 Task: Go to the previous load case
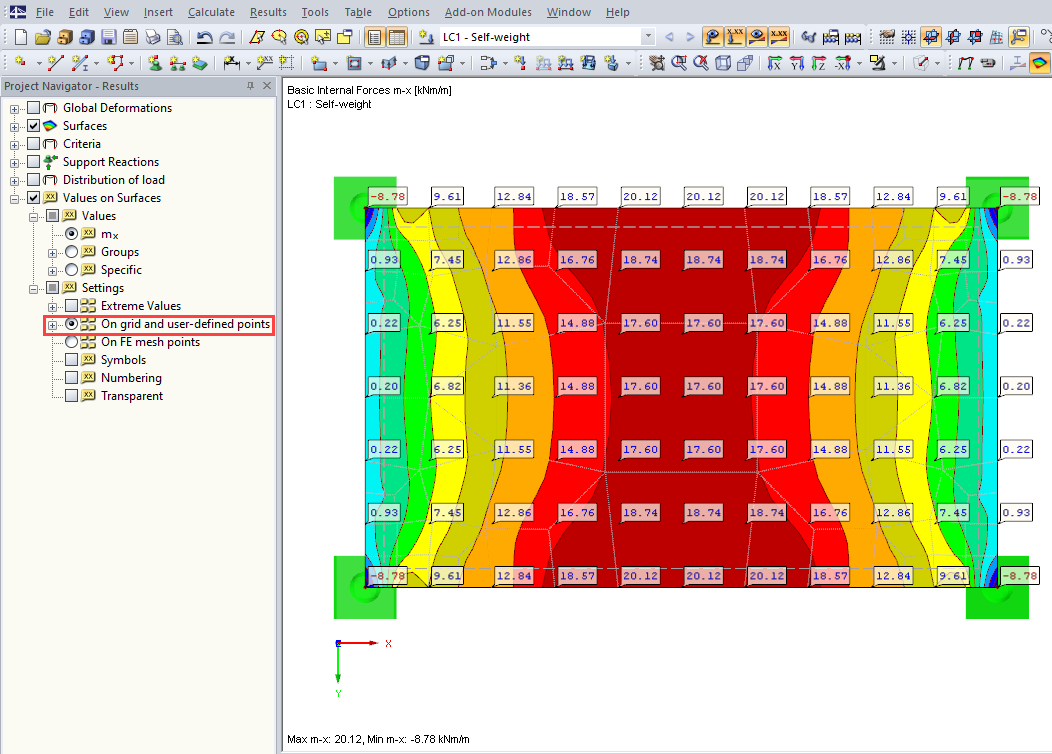pyautogui.click(x=669, y=37)
